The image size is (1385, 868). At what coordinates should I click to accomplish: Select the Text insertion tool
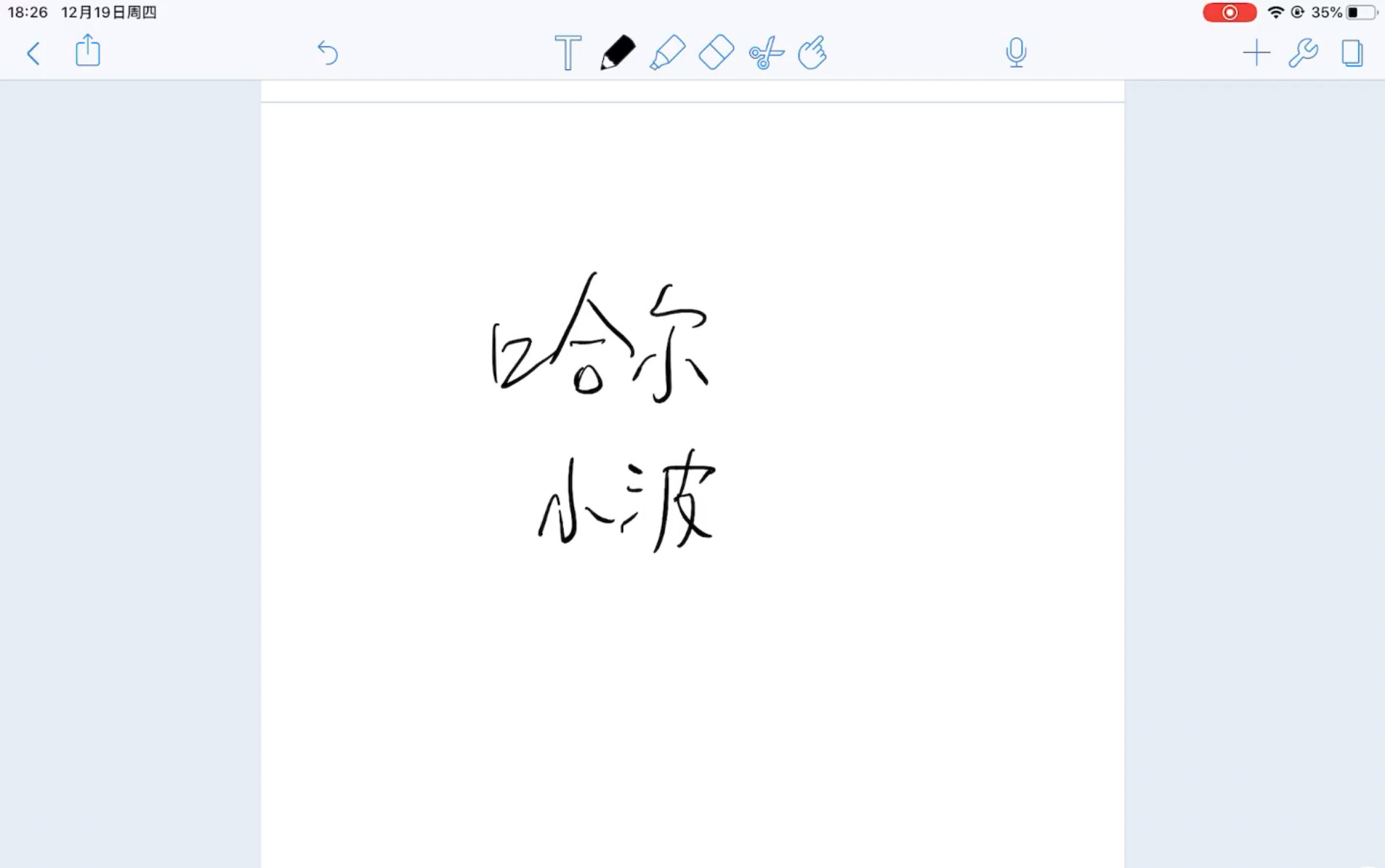click(566, 51)
